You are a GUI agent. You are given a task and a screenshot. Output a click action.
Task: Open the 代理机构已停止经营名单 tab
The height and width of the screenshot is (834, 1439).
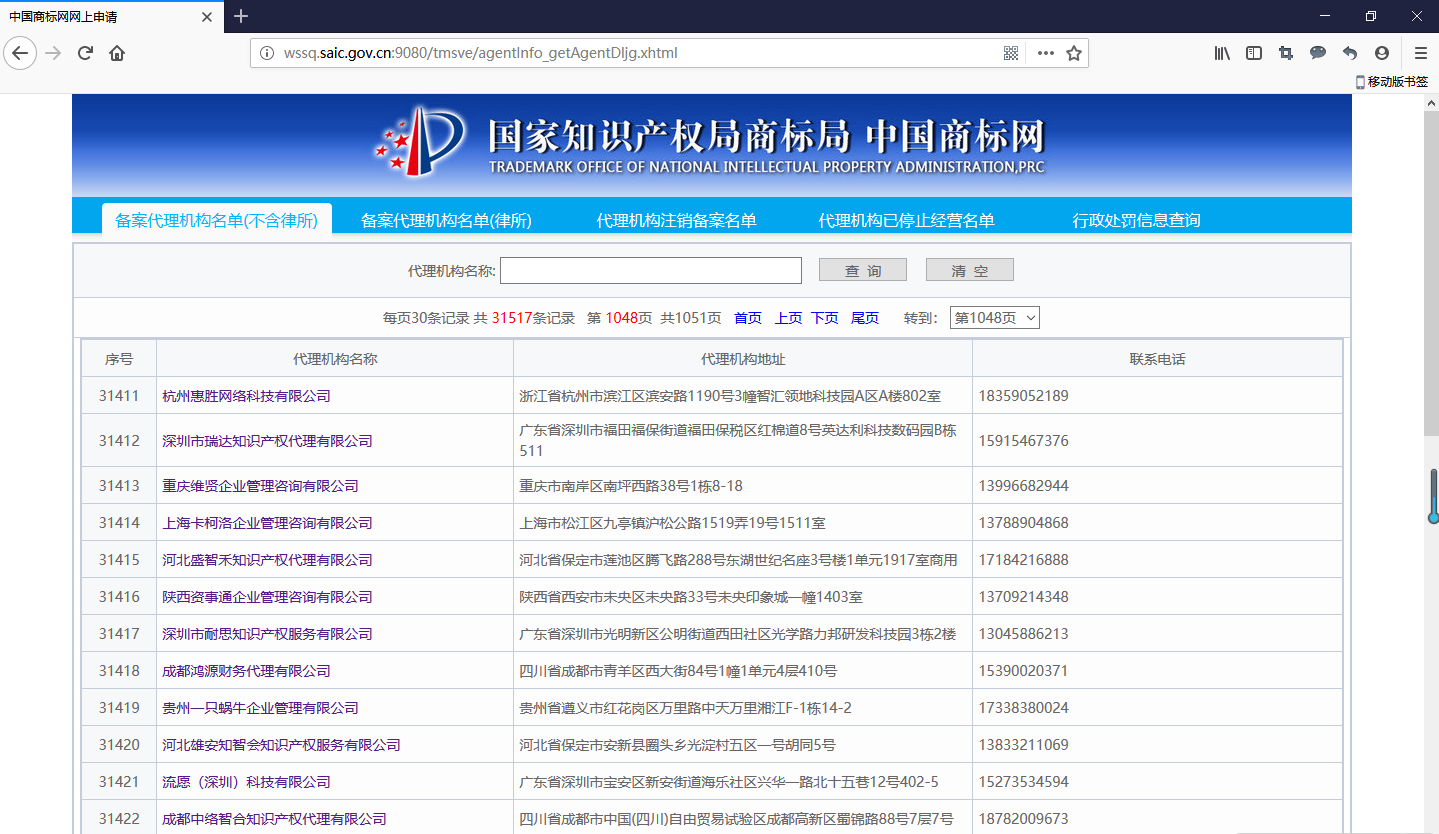906,220
